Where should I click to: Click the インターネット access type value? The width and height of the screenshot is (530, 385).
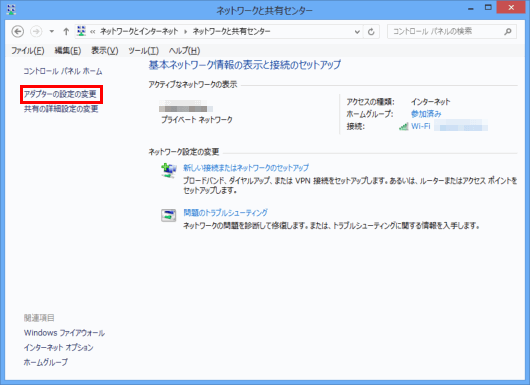point(431,102)
